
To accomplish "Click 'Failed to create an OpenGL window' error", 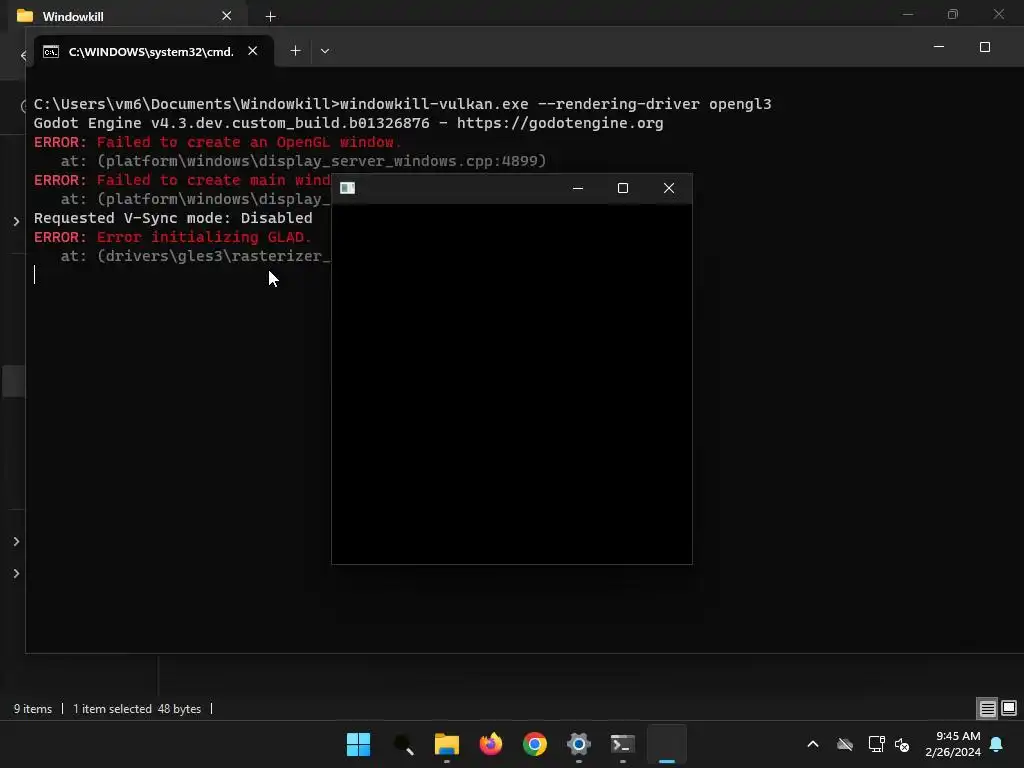I will [x=249, y=142].
